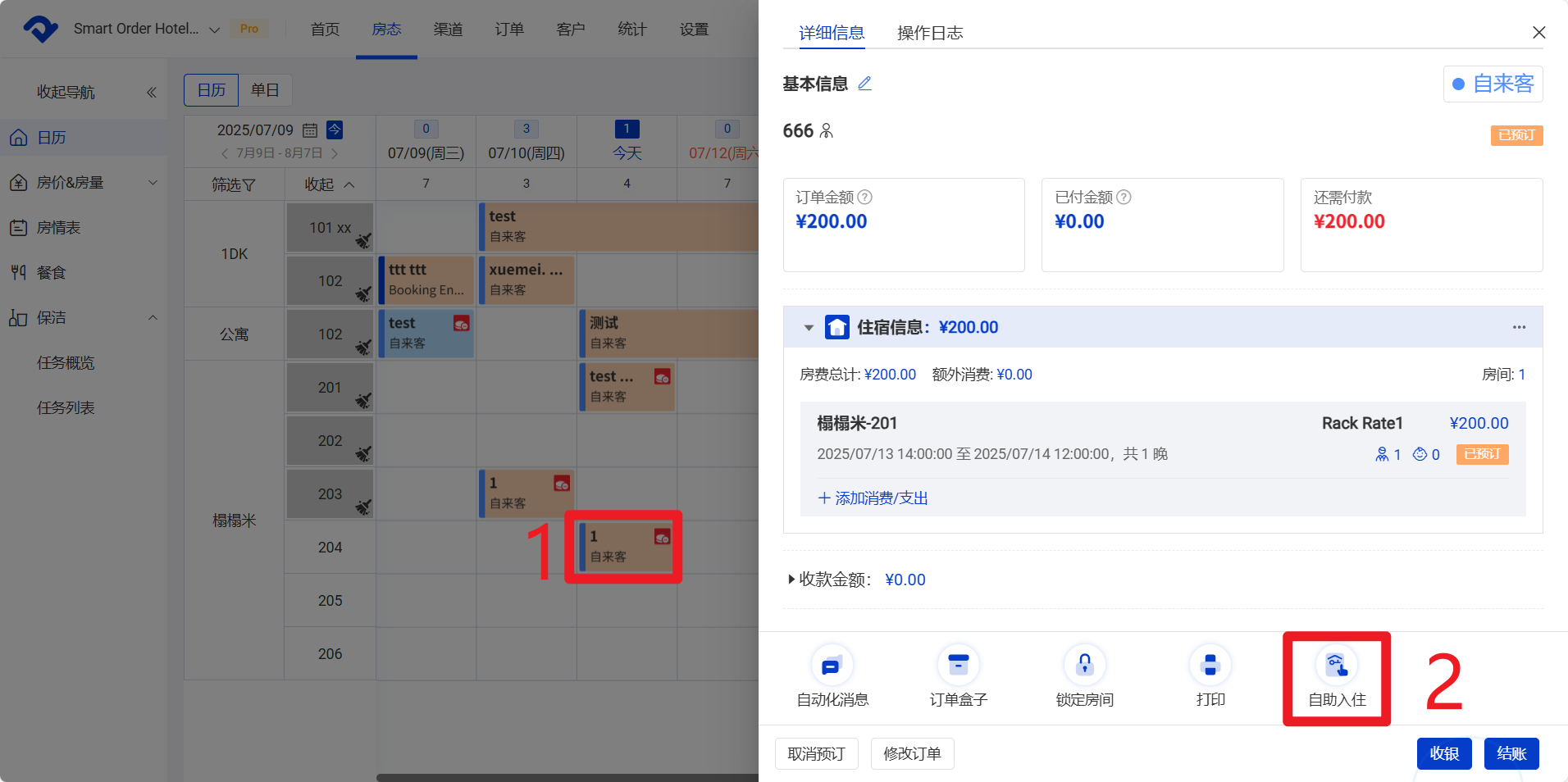The image size is (1568, 782).
Task: Click add consumption/expense (添加消费/支出) link
Action: point(873,498)
